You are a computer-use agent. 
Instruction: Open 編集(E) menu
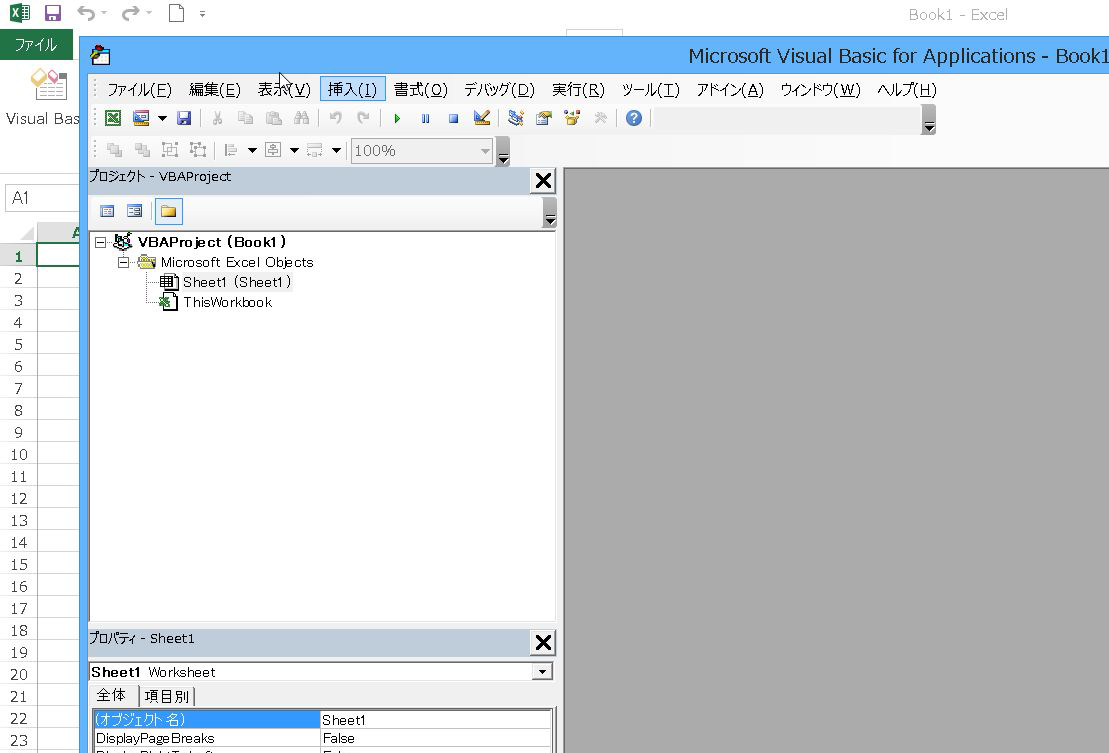pos(215,90)
